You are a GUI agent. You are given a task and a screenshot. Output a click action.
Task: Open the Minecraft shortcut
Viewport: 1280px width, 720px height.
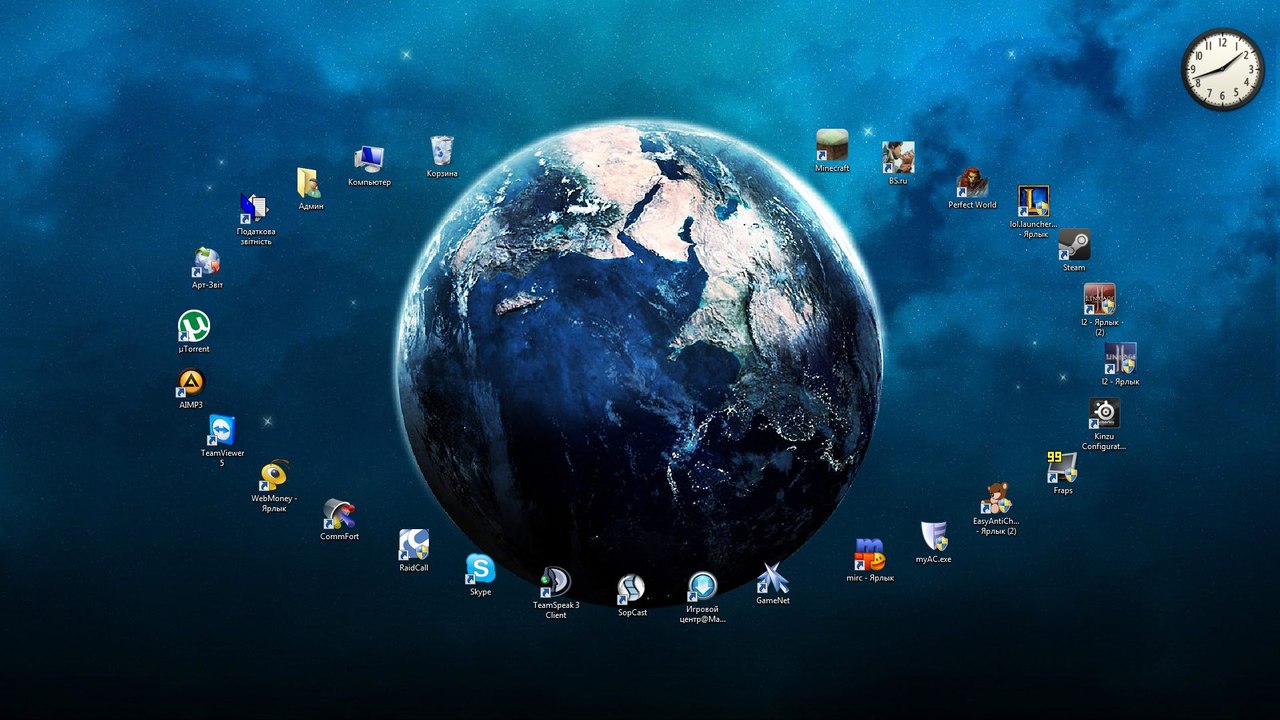click(832, 146)
